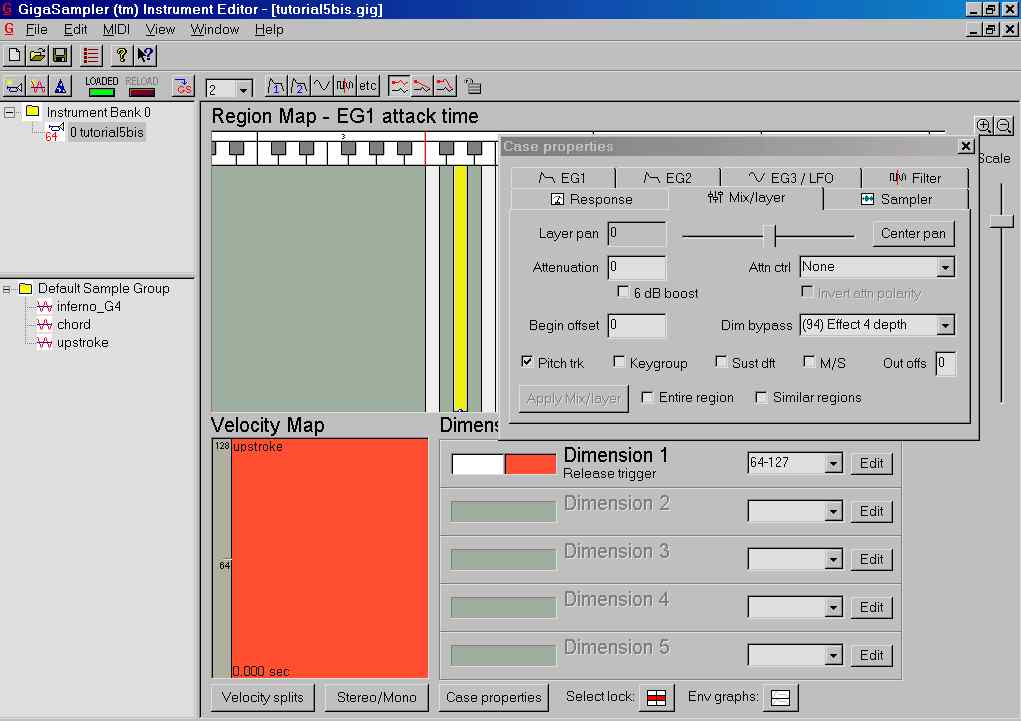The image size is (1021, 721).
Task: Check the M/S checkbox
Action: pyautogui.click(x=808, y=361)
